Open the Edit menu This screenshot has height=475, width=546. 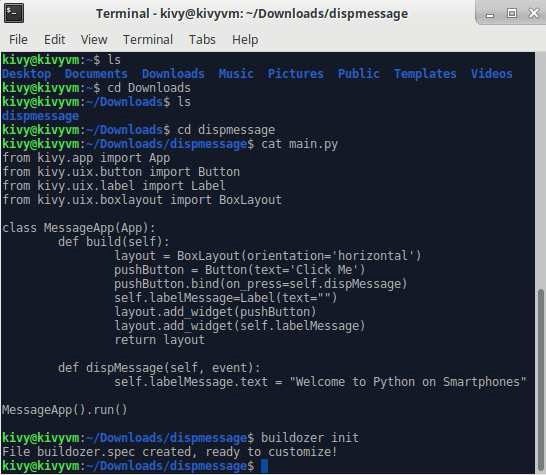point(55,40)
